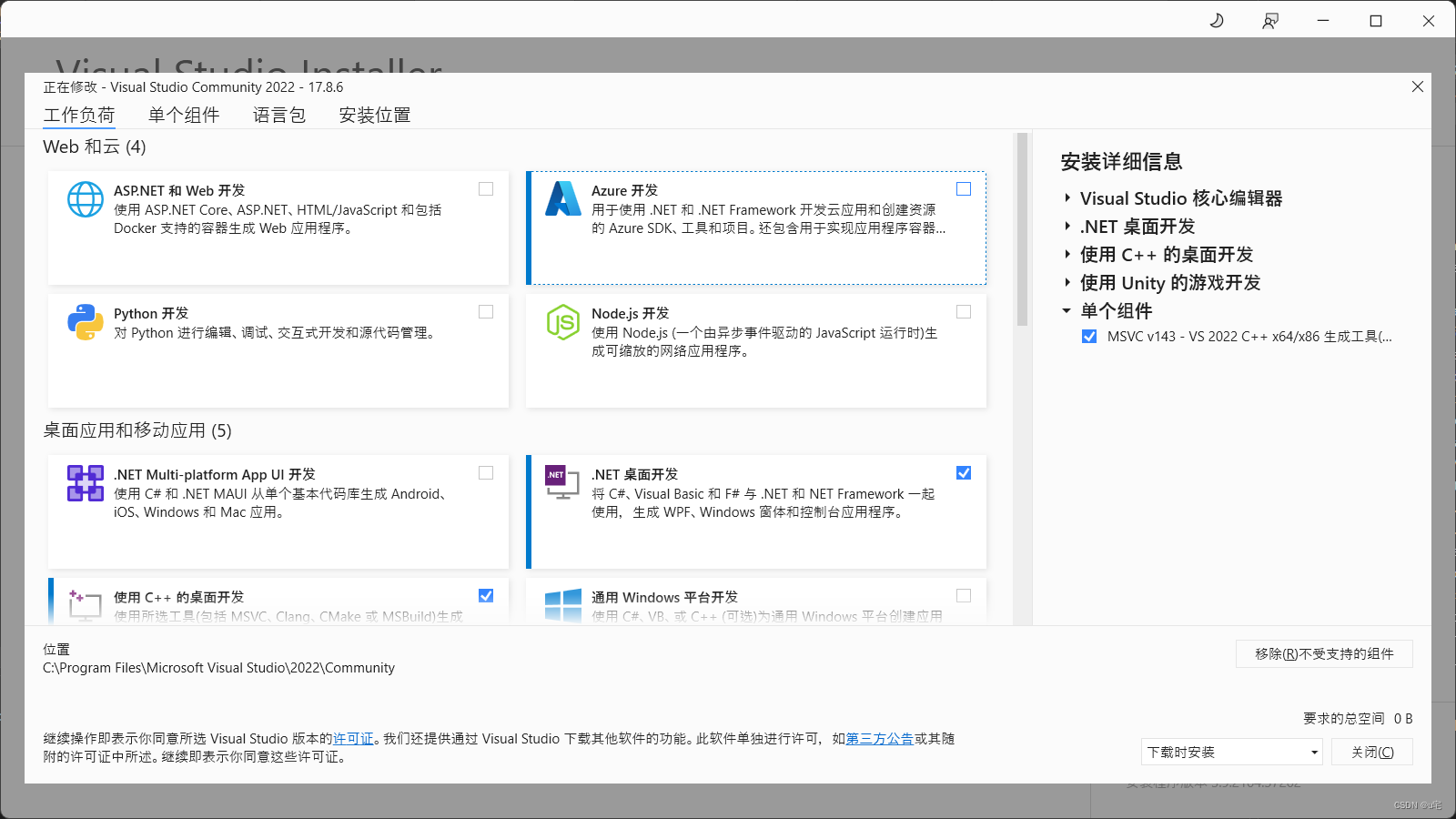Expand the .NET desktop development details
Image resolution: width=1456 pixels, height=819 pixels.
pyautogui.click(x=1067, y=227)
